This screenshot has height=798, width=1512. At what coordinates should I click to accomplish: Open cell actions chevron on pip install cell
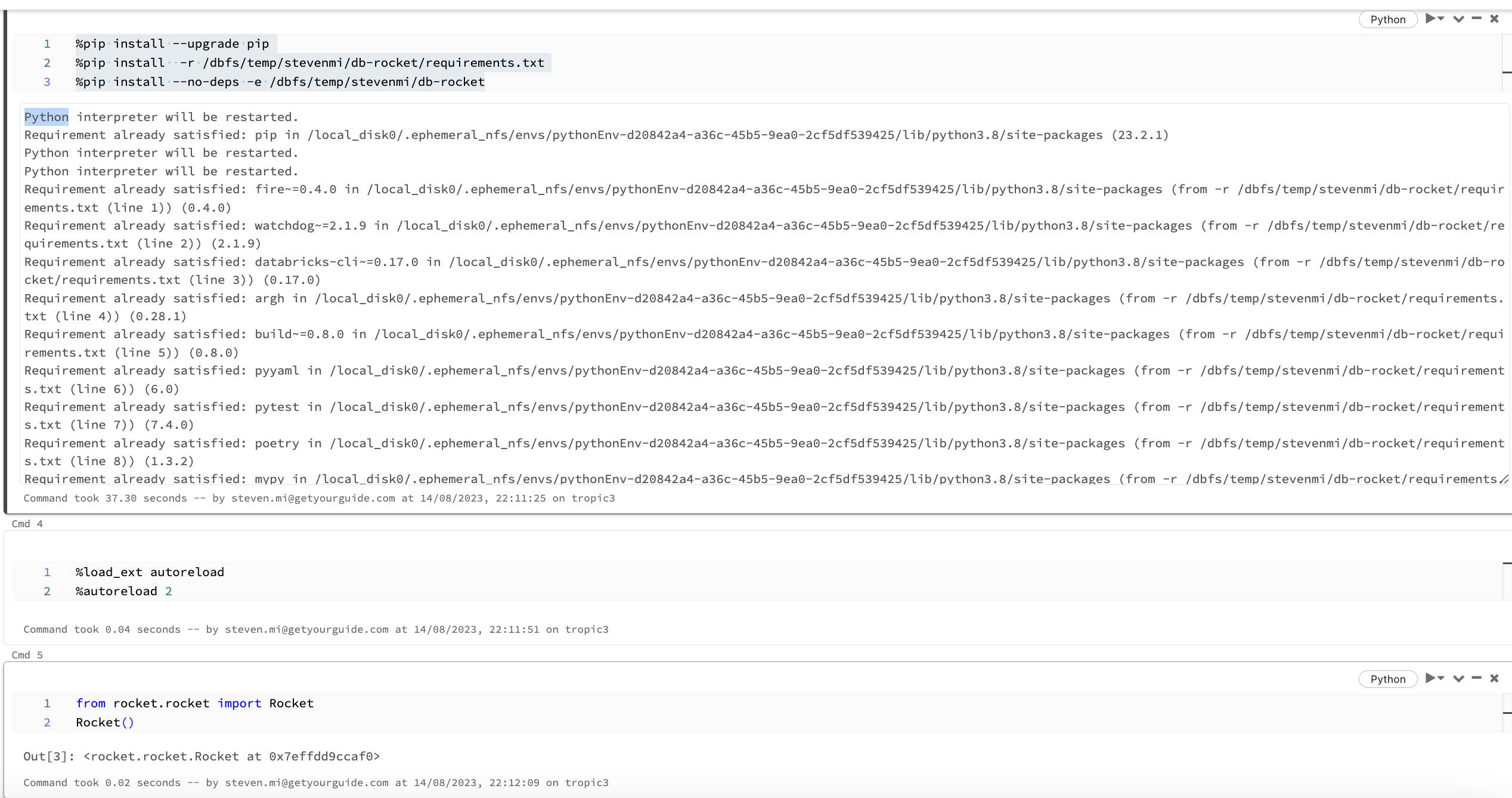coord(1458,19)
